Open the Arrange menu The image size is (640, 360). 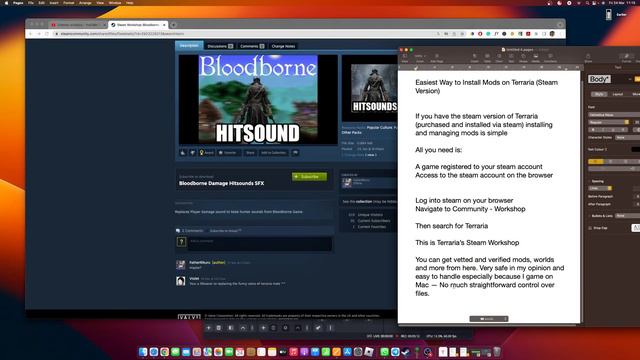tap(85, 3)
